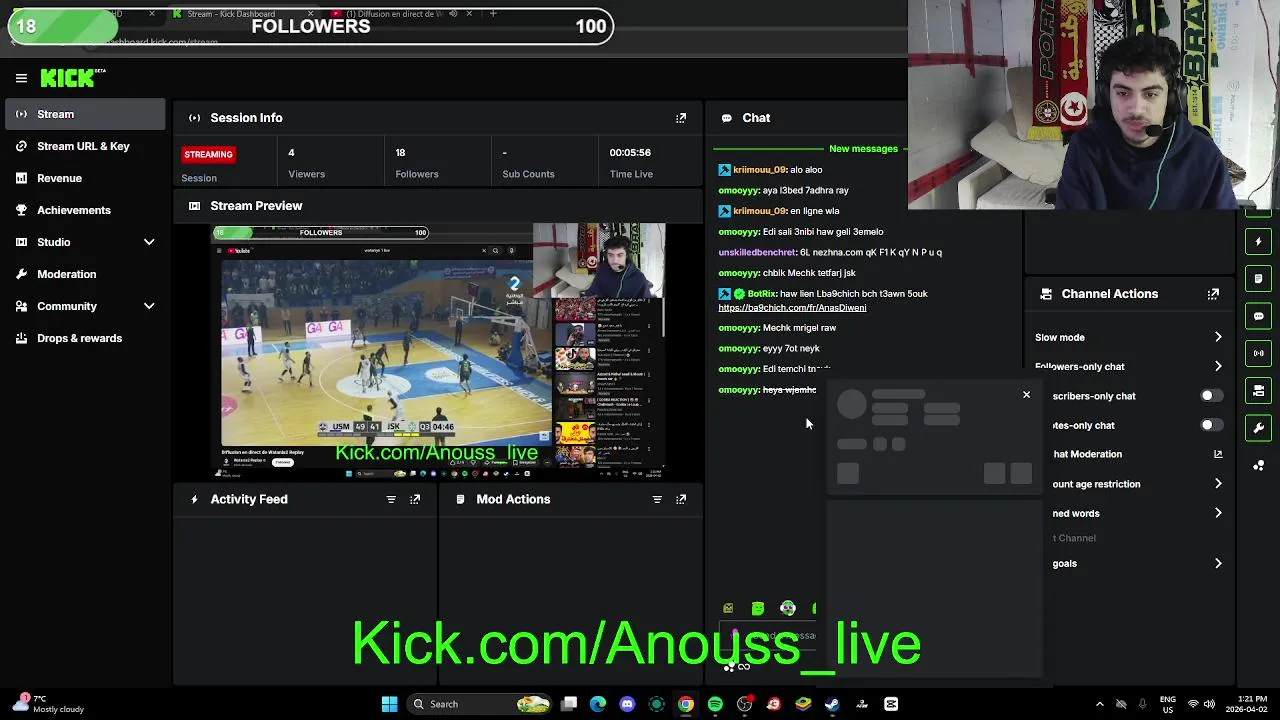Expand Followers-only chat settings
Screen dimensions: 1280x720
click(x=1218, y=367)
